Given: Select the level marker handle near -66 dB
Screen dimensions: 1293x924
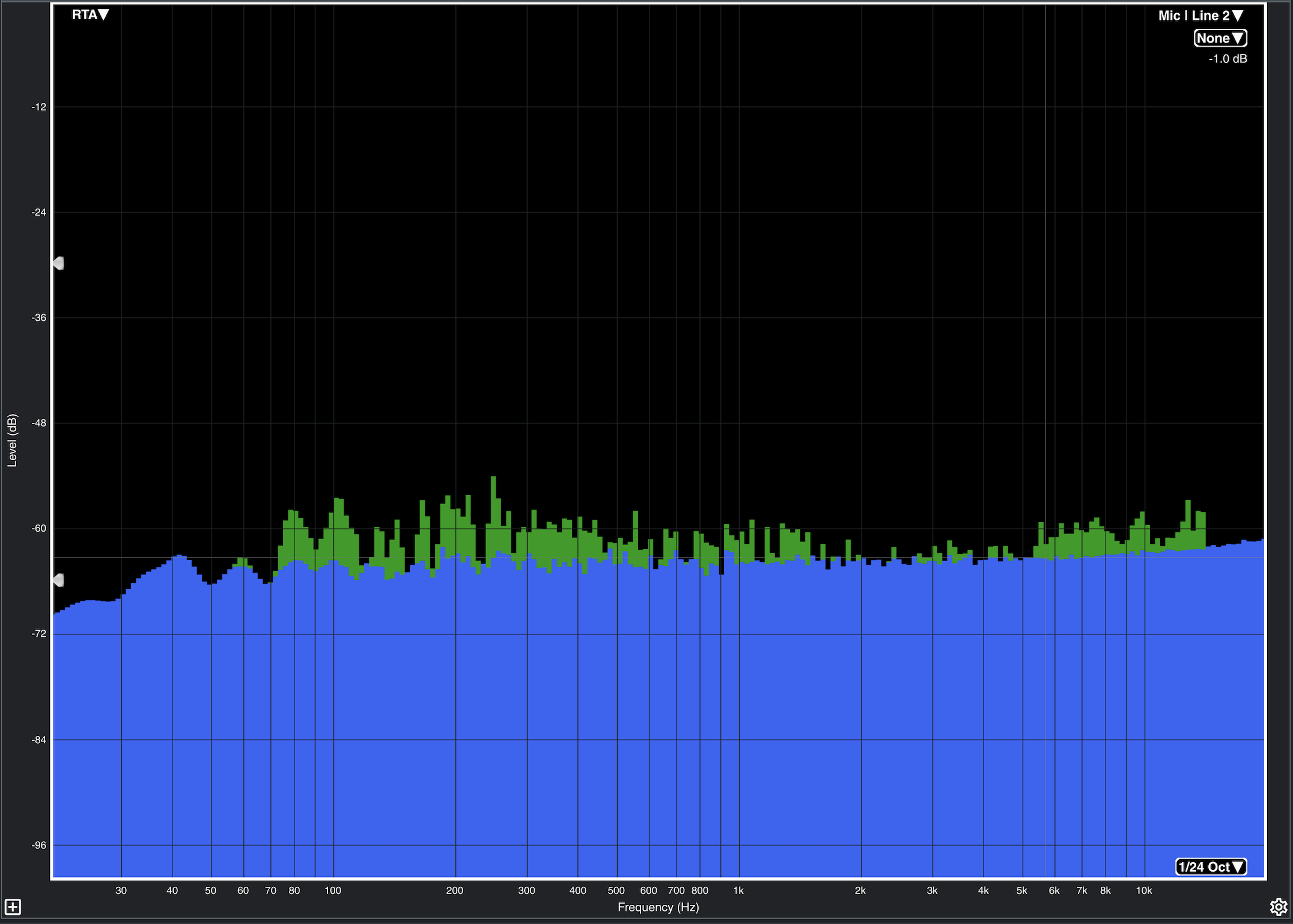Looking at the screenshot, I should point(58,580).
